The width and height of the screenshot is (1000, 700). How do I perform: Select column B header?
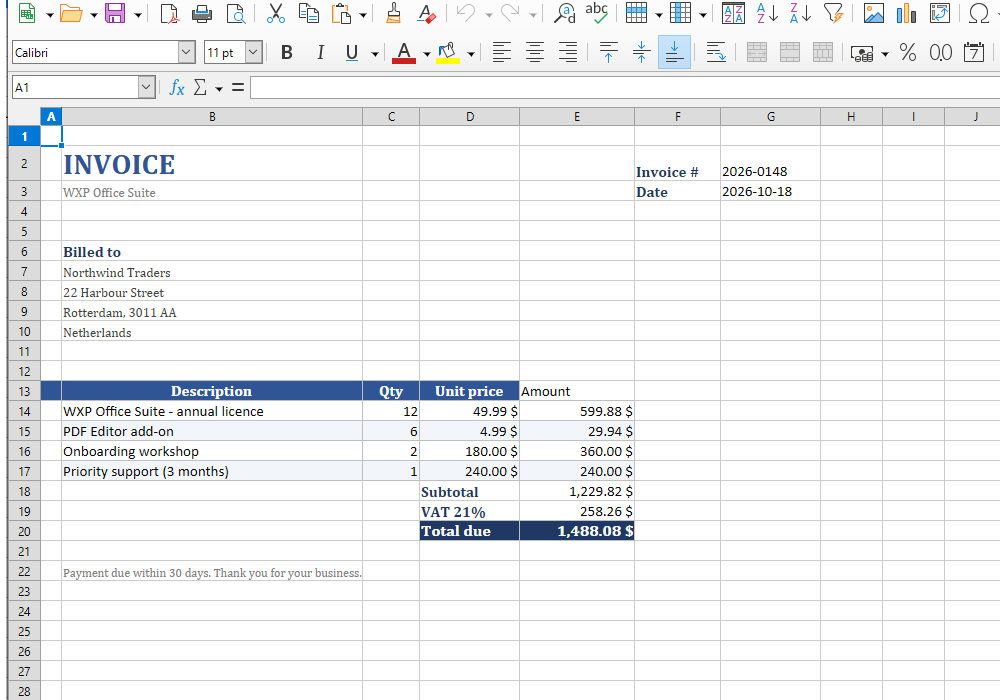point(212,117)
